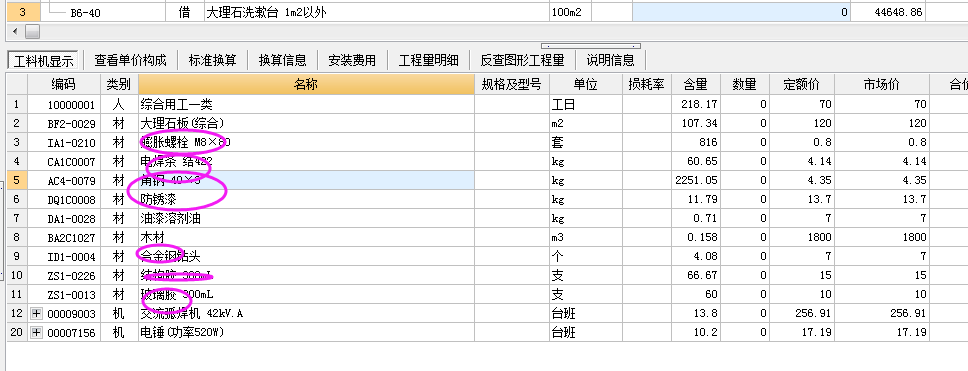Switch to the 工程量明细 tab
The image size is (968, 371).
[x=428, y=60]
